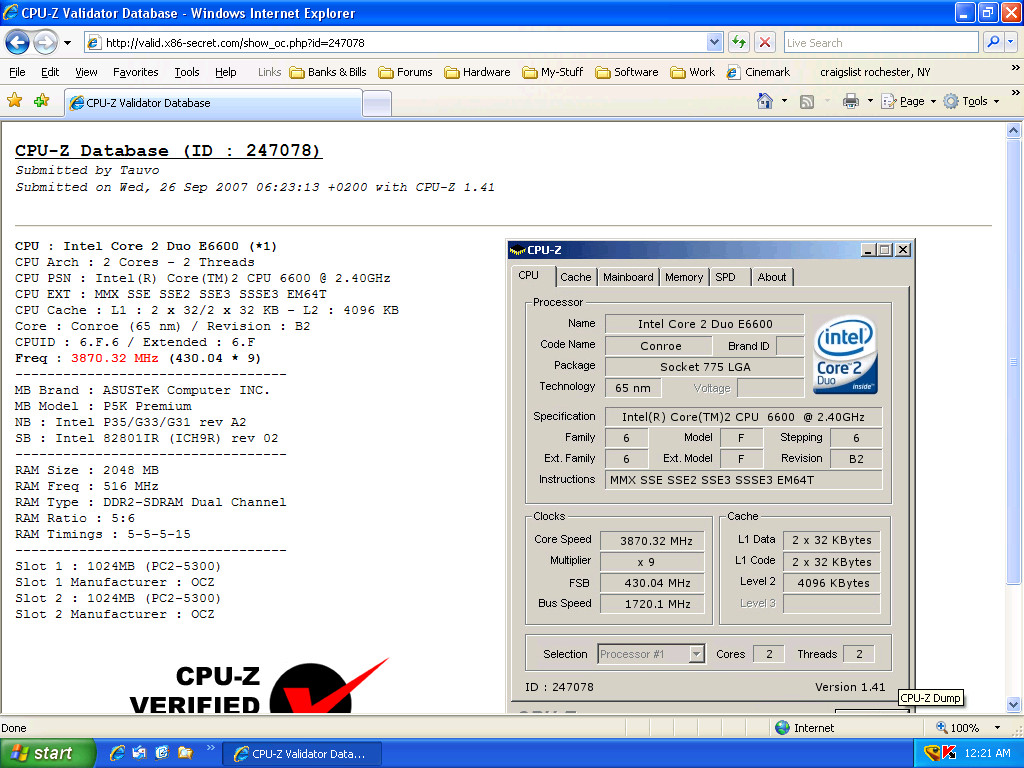Image resolution: width=1024 pixels, height=768 pixels.
Task: Open Banks & Bills favorites folder
Action: point(328,72)
